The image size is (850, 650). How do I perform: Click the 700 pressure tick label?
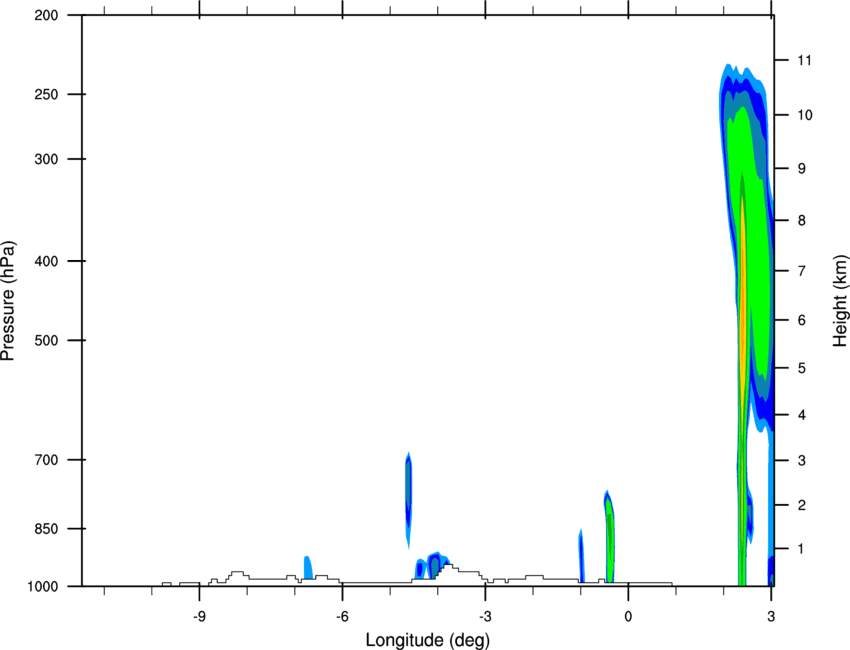[46, 460]
